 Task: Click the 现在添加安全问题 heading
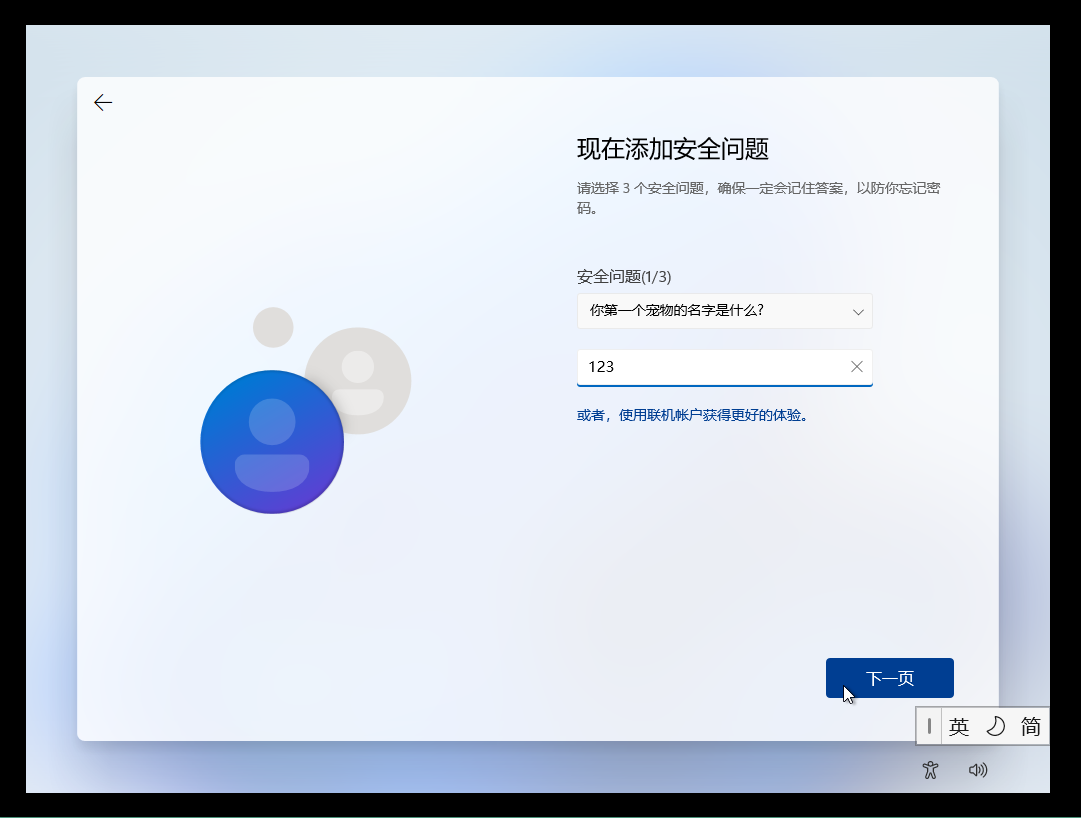pos(673,149)
